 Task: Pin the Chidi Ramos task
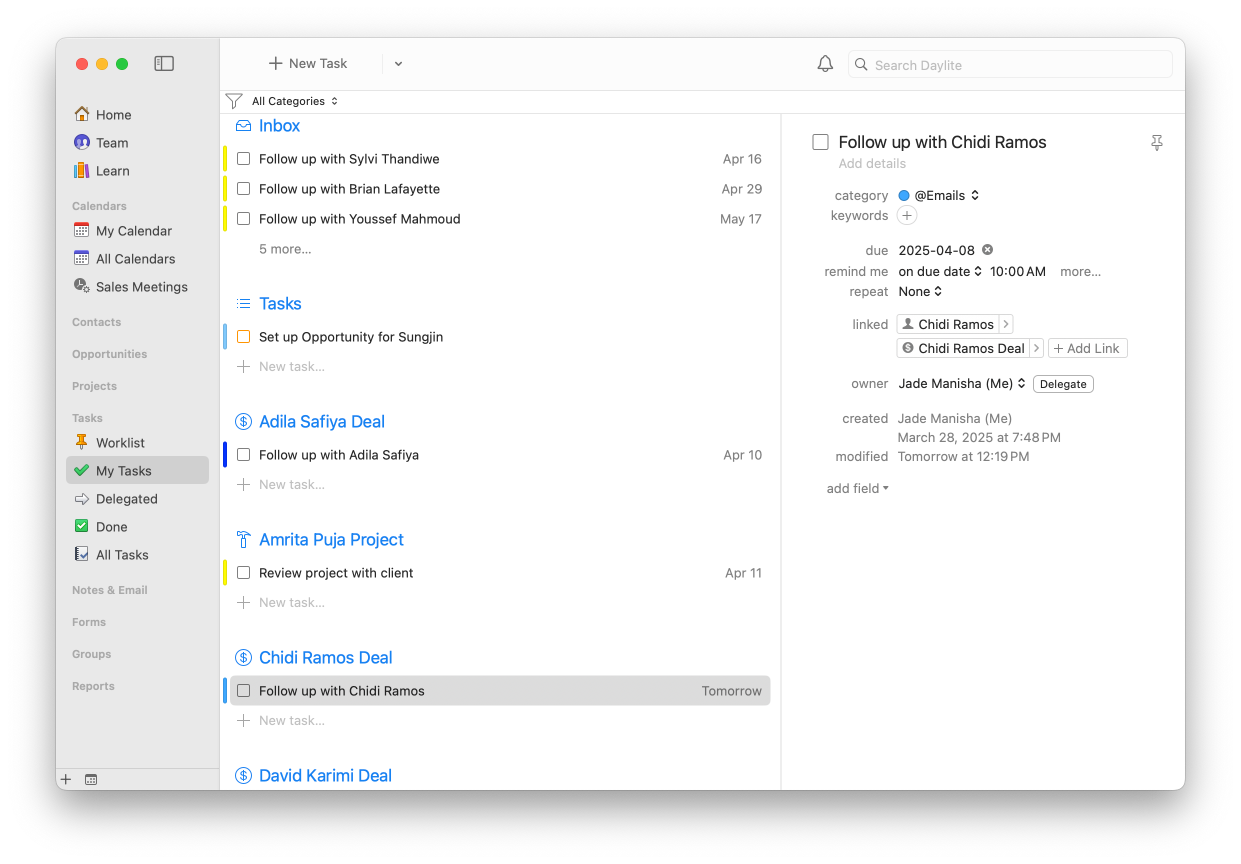pyautogui.click(x=1157, y=143)
